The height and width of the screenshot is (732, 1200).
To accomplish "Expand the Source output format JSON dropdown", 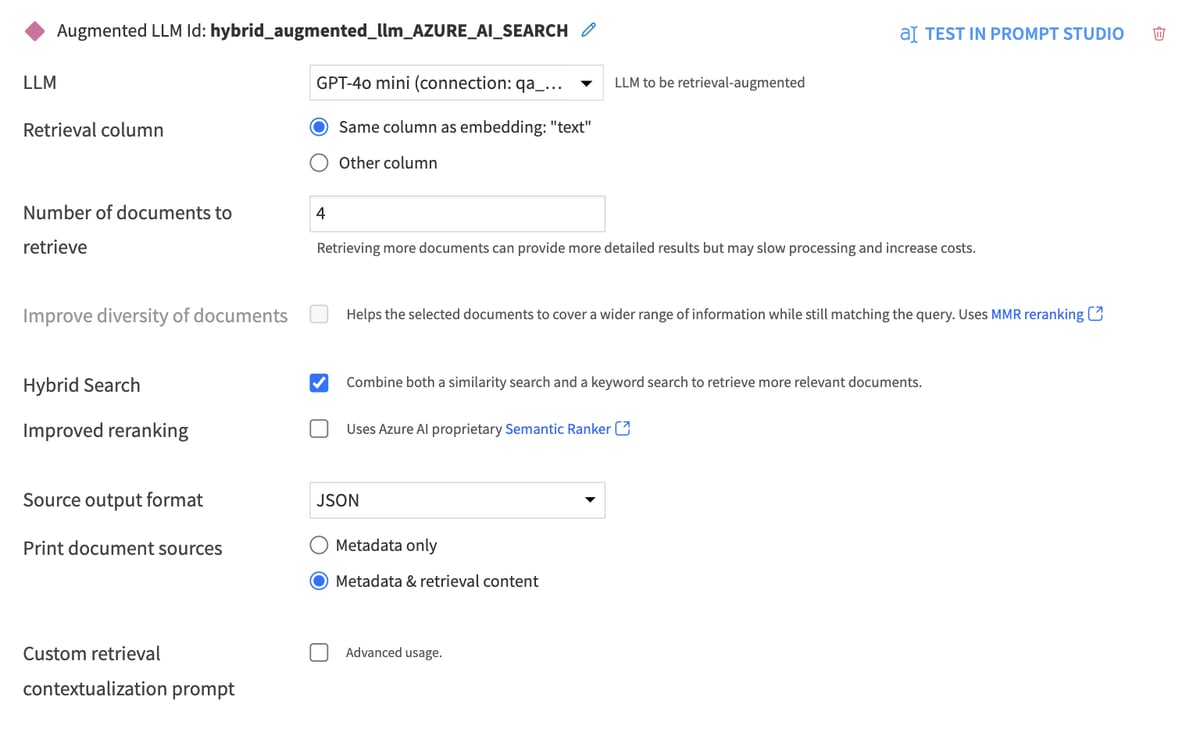I will [456, 500].
